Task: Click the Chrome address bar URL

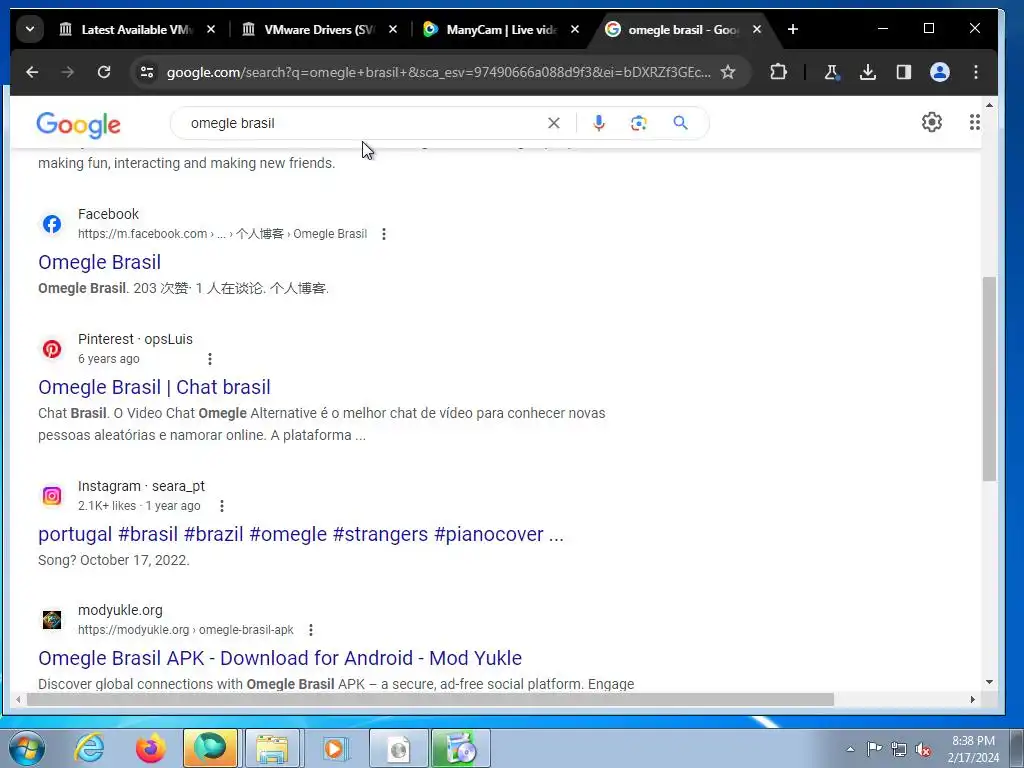Action: [438, 72]
